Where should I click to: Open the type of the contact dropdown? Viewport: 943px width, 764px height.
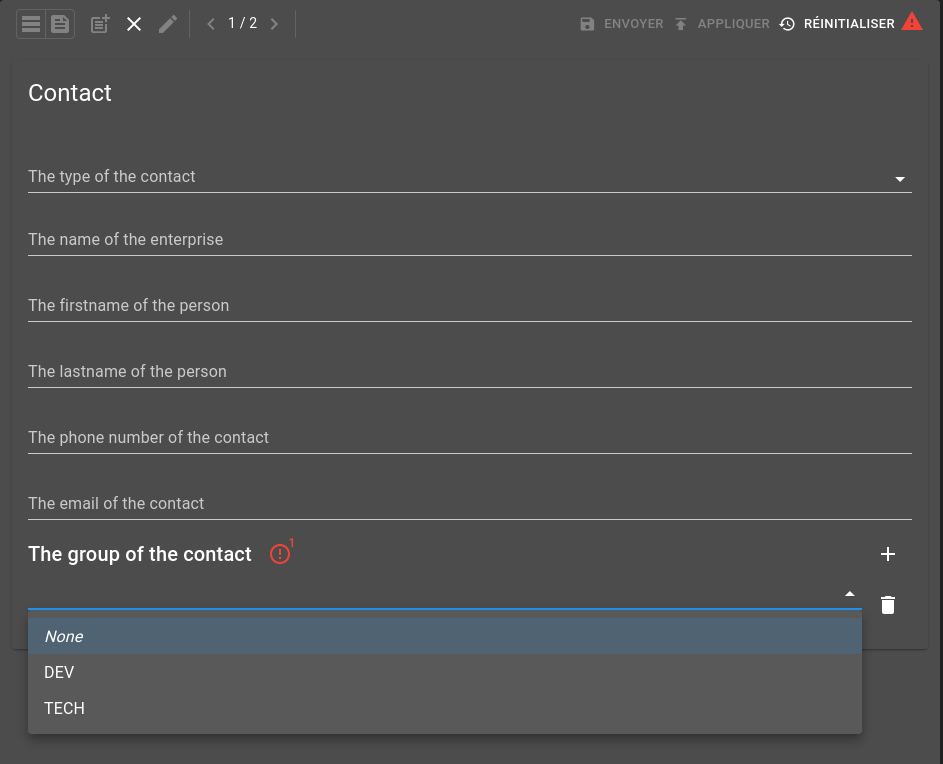pyautogui.click(x=470, y=177)
